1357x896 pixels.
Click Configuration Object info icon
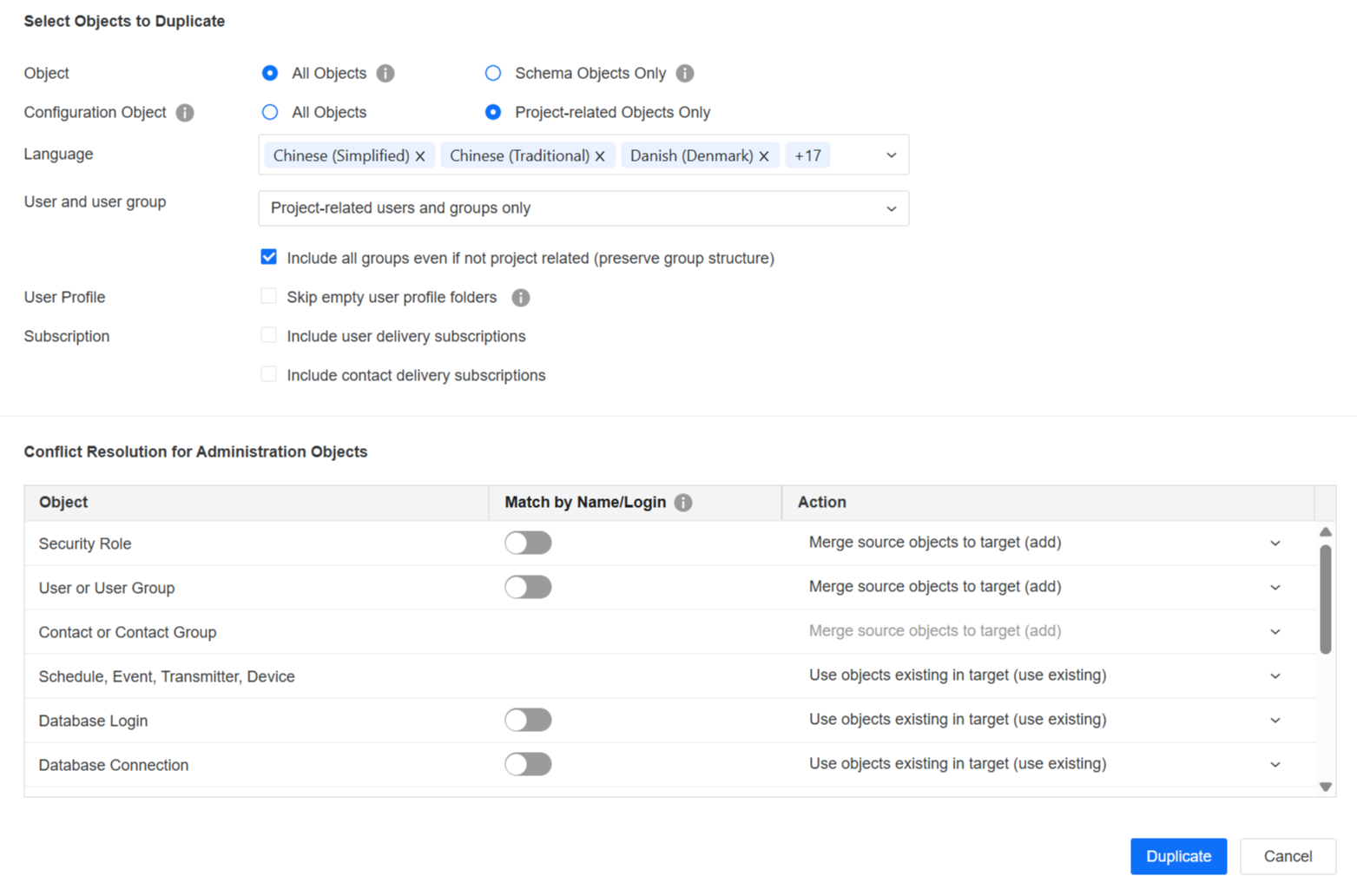pos(185,113)
